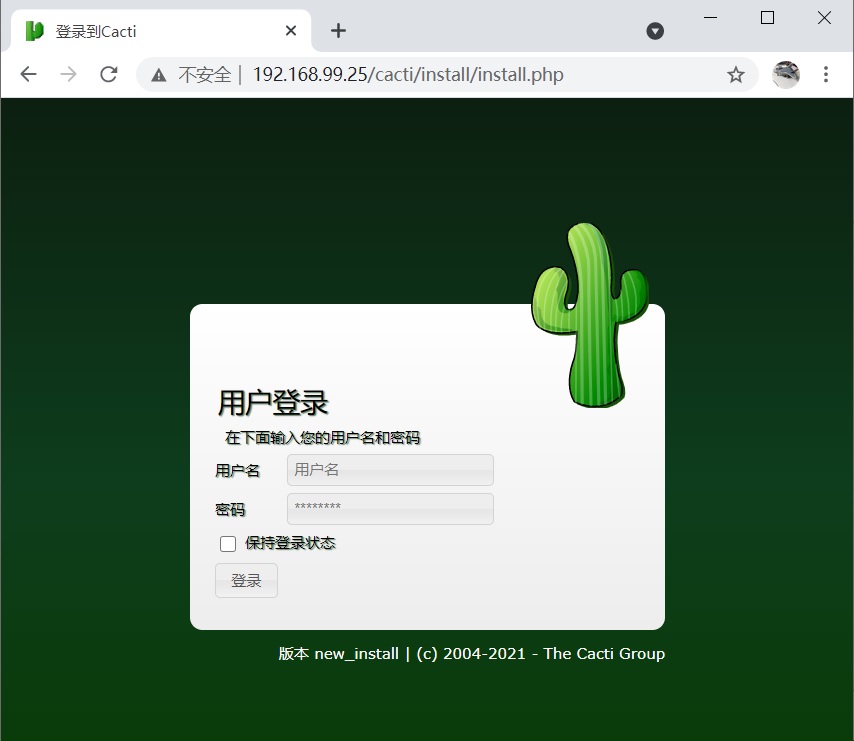Open a new browser tab

pyautogui.click(x=338, y=31)
